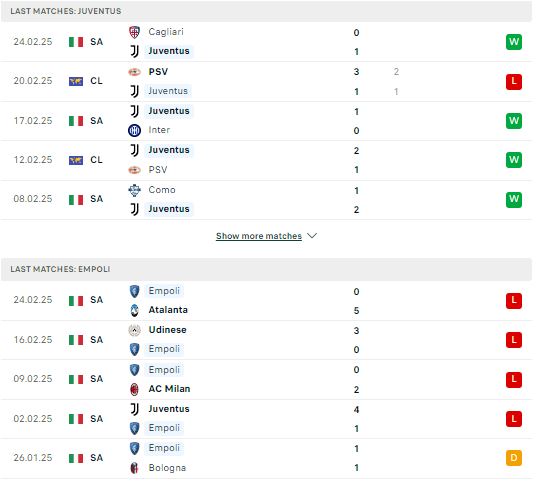Click the orange D badge for Bologna match
Image resolution: width=540 pixels, height=481 pixels.
[514, 459]
